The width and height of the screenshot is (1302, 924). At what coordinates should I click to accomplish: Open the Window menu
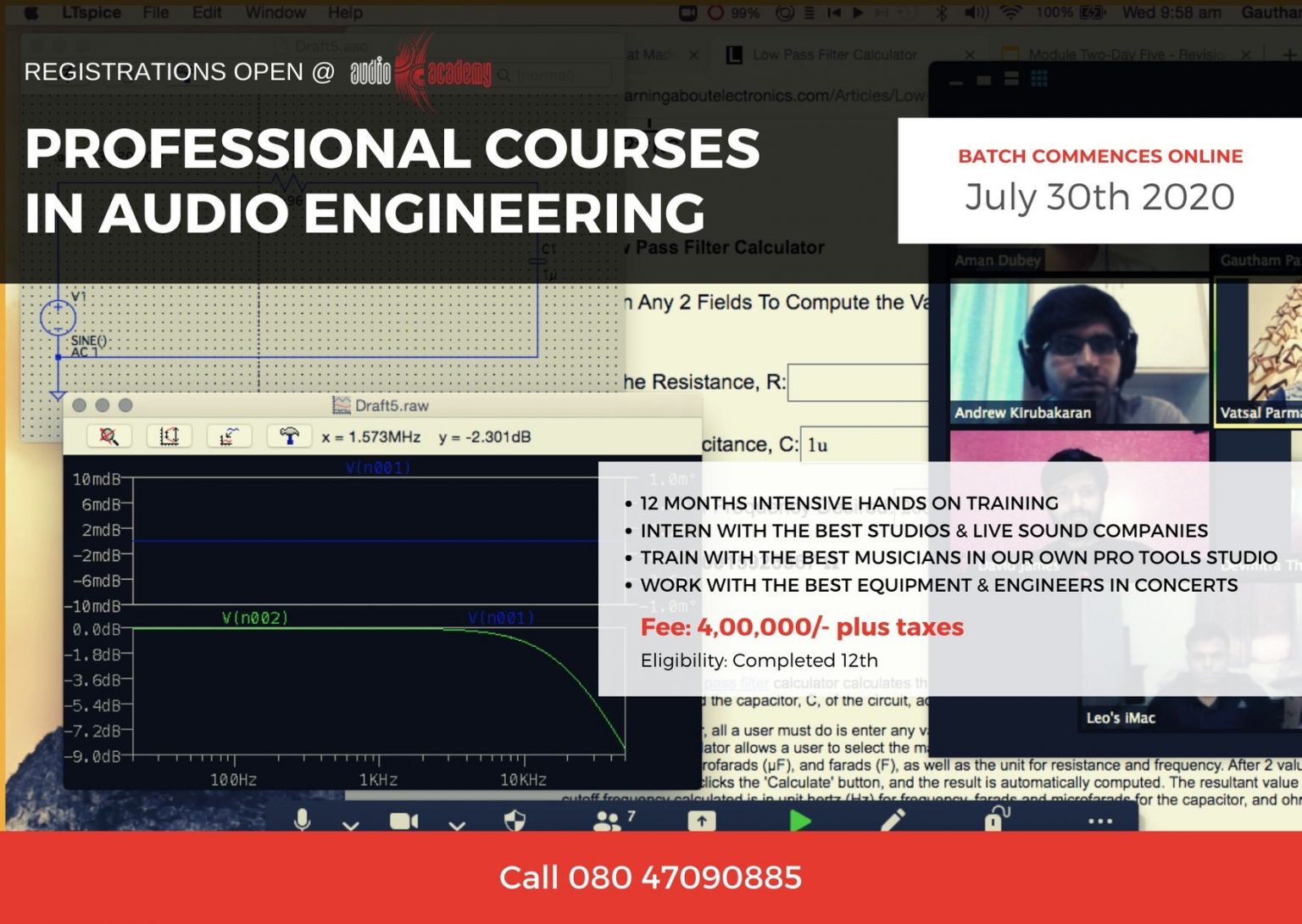[x=275, y=13]
